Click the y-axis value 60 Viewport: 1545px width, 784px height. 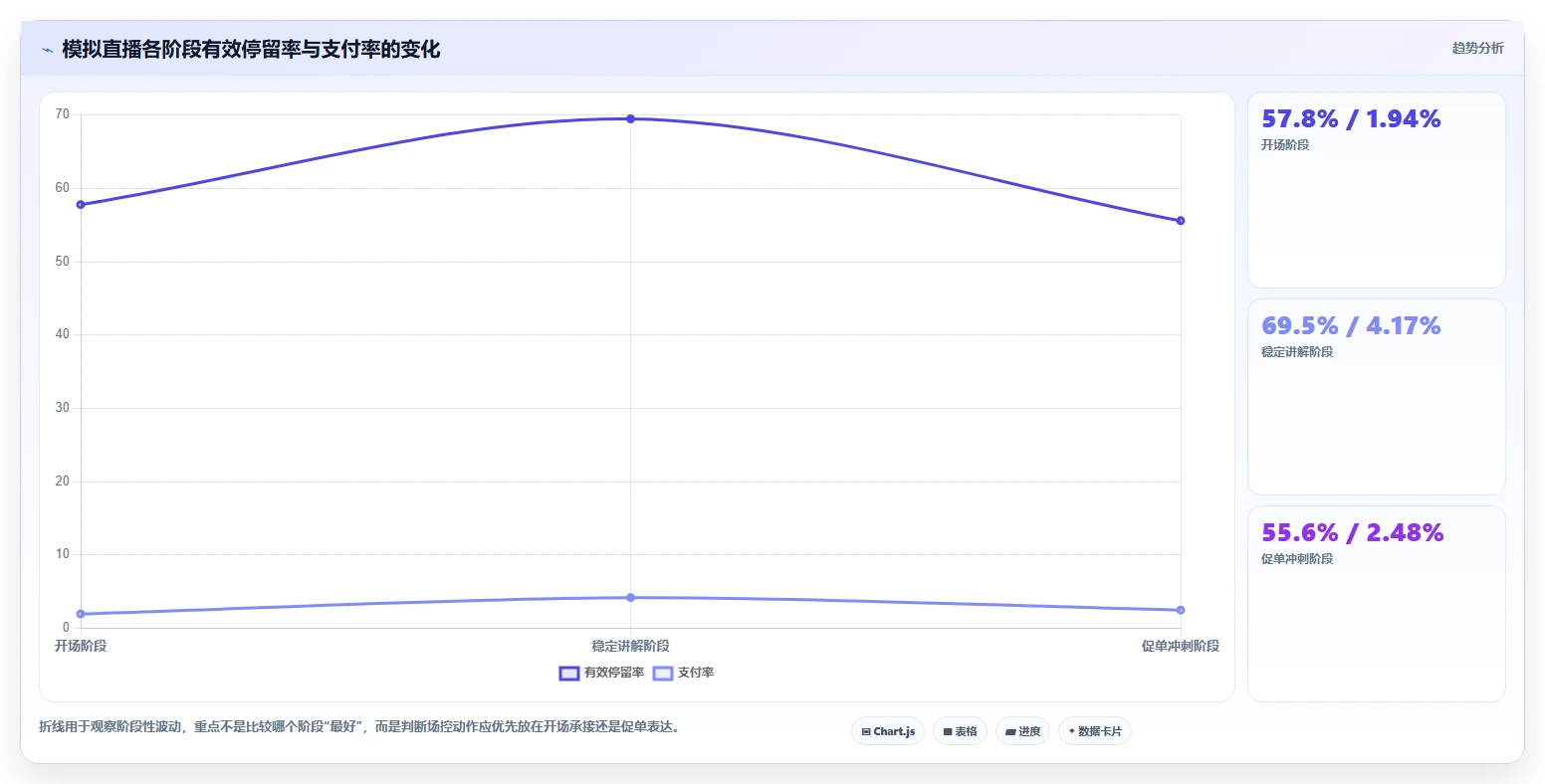click(63, 188)
